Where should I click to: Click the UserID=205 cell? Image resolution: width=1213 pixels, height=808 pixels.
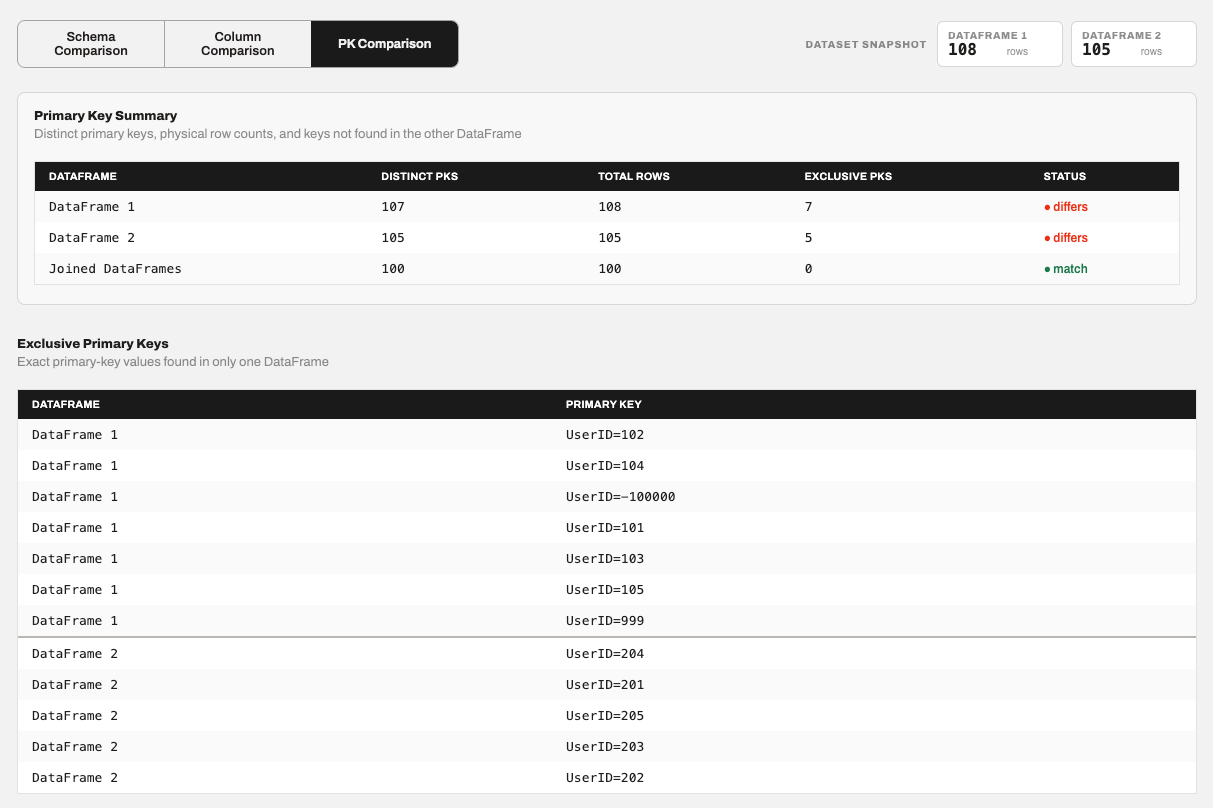605,716
